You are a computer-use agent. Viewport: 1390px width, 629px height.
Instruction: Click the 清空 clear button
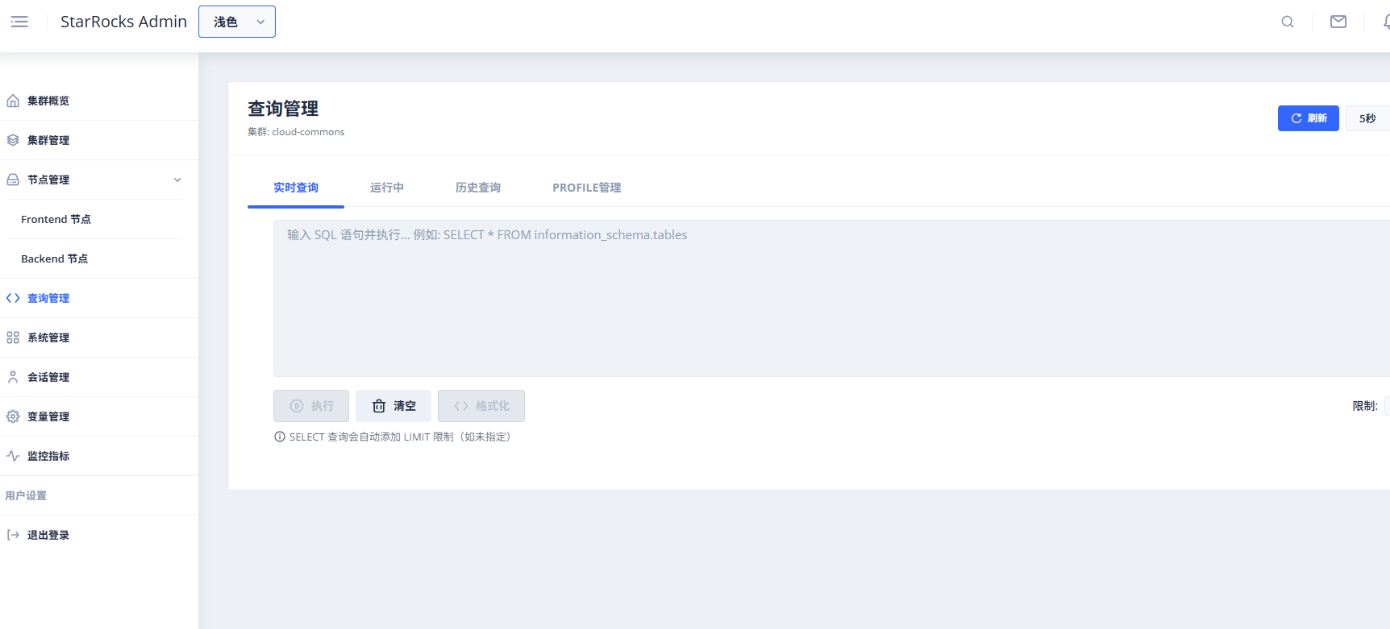[x=394, y=406]
